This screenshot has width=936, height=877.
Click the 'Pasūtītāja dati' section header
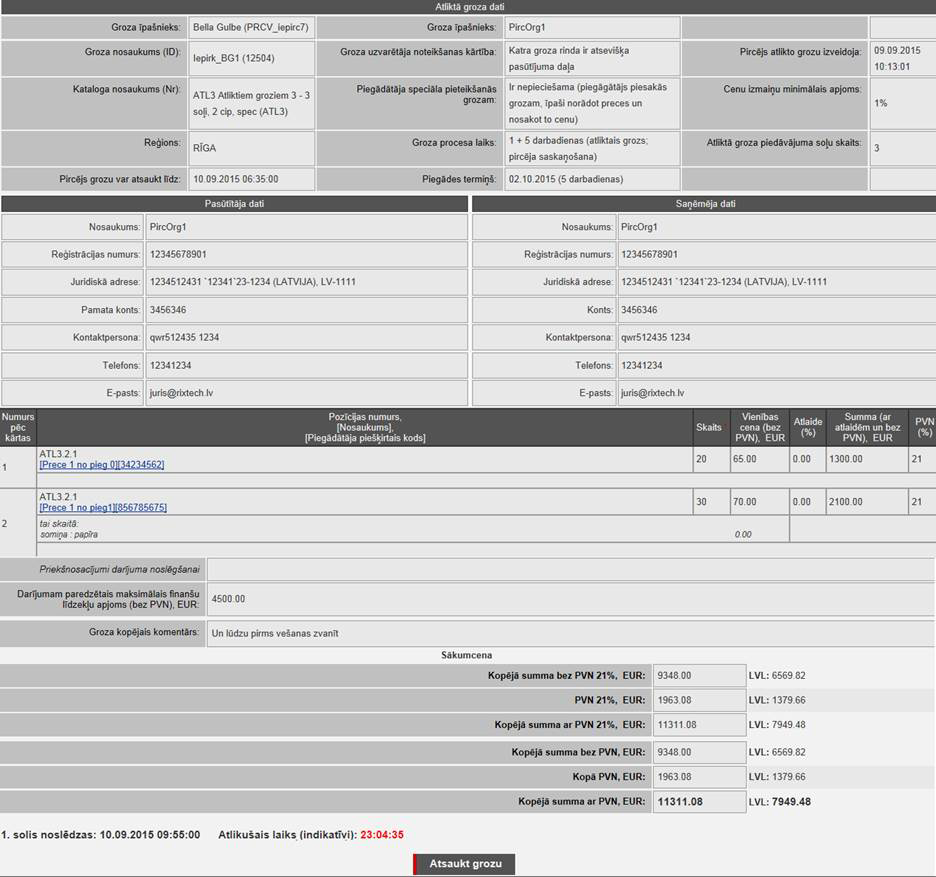click(235, 204)
